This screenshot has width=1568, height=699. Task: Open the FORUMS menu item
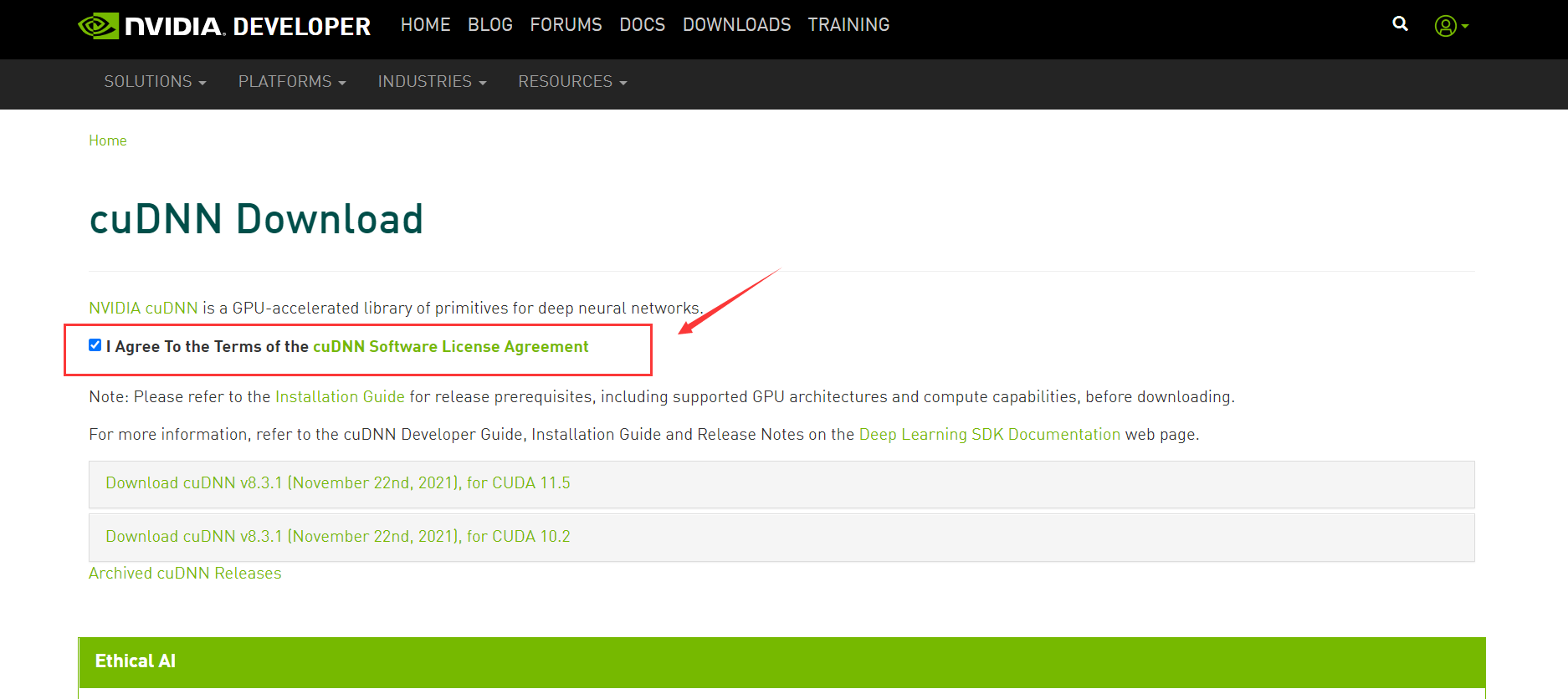pyautogui.click(x=566, y=25)
